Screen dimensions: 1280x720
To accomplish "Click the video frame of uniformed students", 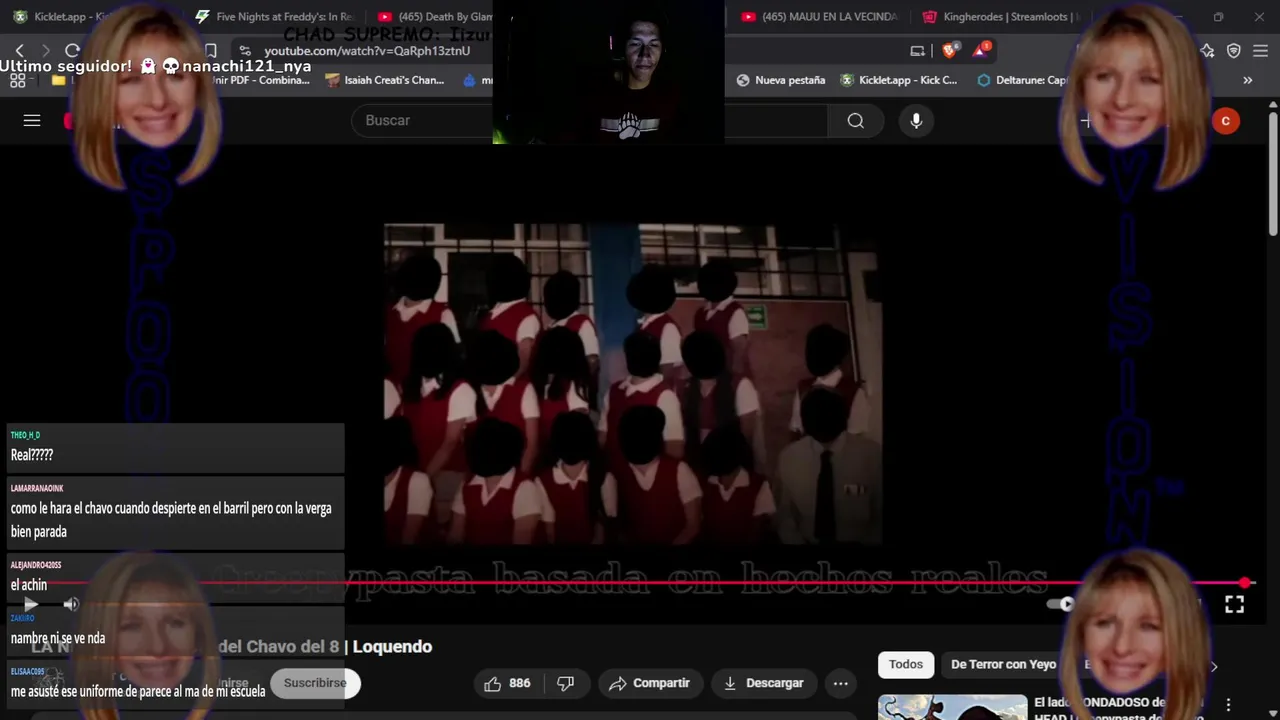I will click(x=632, y=383).
